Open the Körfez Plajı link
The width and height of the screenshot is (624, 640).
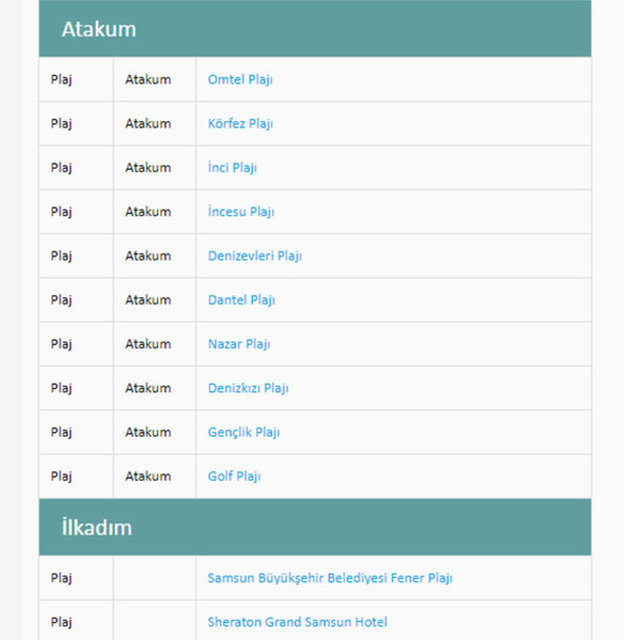[x=240, y=124]
